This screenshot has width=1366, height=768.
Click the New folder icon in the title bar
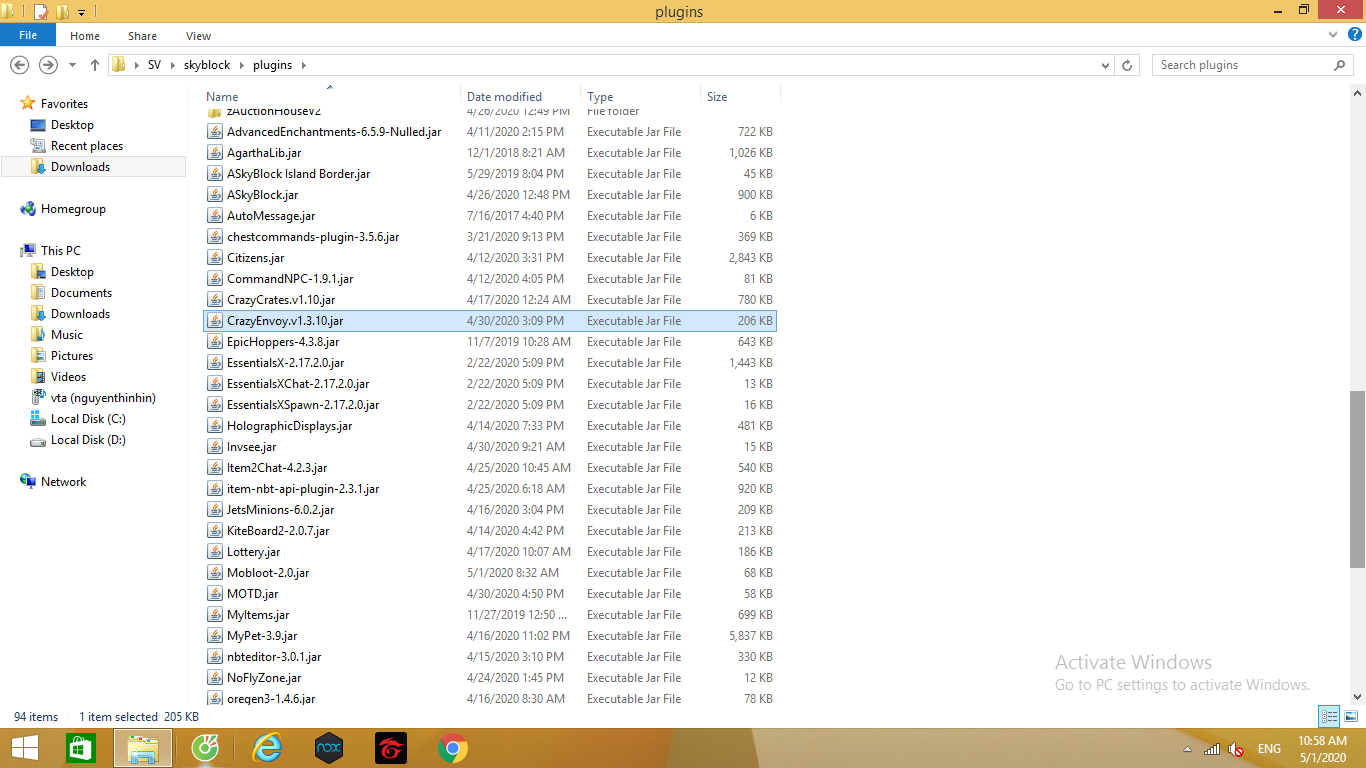click(x=62, y=12)
